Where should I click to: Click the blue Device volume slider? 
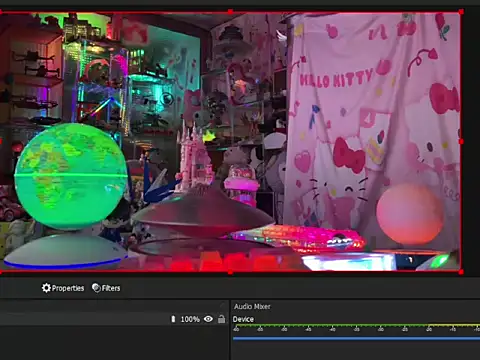coord(356,338)
